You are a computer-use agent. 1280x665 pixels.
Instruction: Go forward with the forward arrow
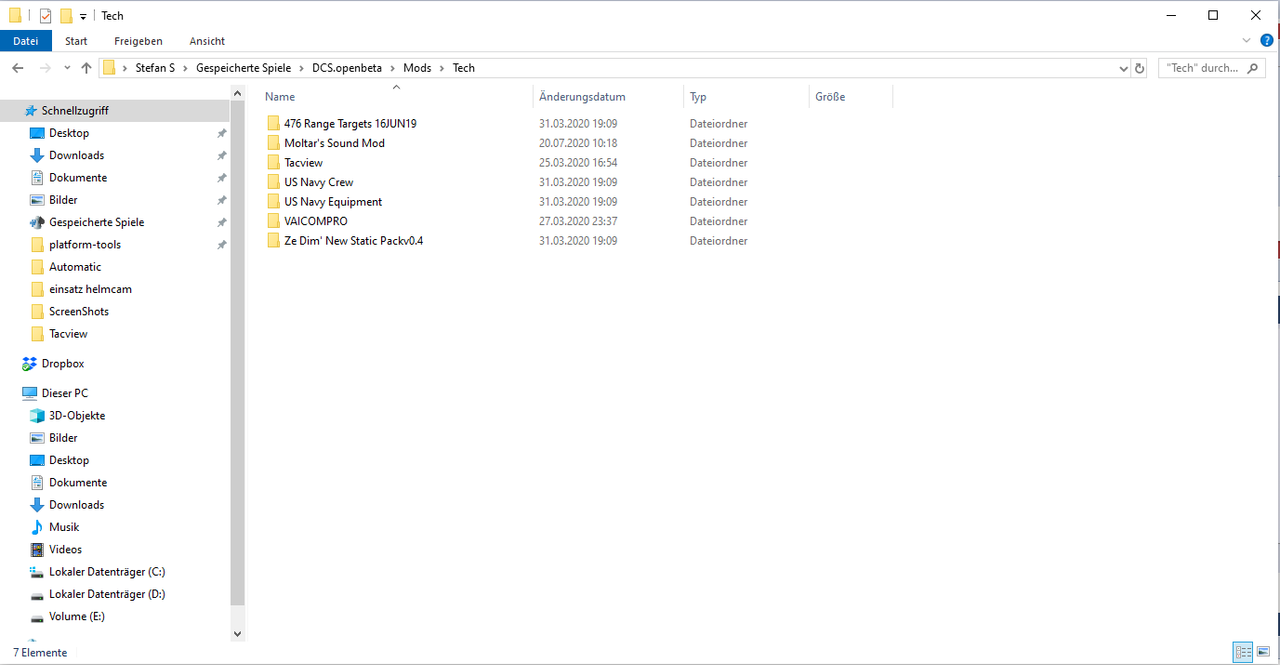pyautogui.click(x=44, y=68)
